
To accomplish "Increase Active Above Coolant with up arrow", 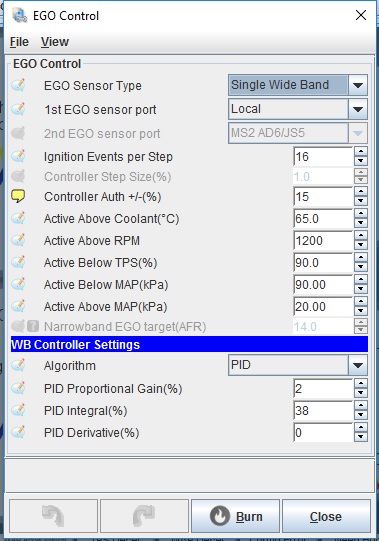I will coord(361,214).
